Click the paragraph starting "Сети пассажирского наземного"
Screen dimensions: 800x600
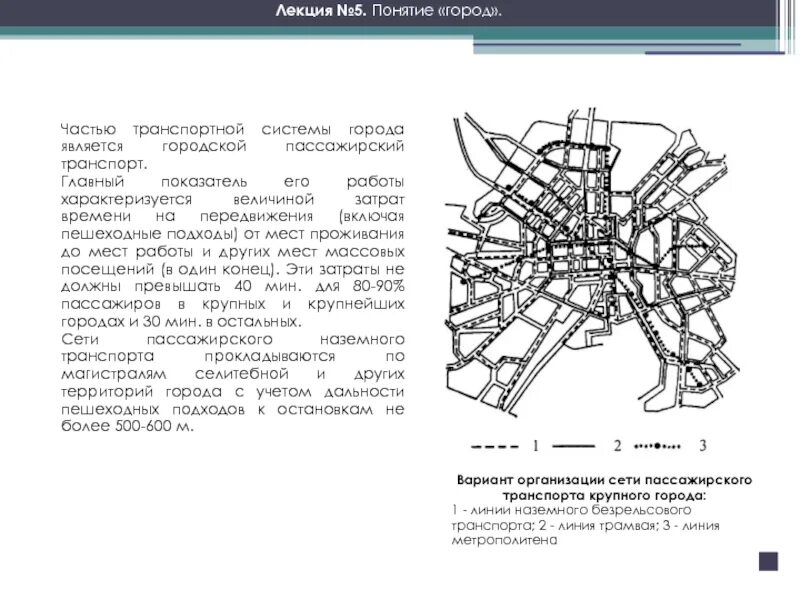(232, 383)
